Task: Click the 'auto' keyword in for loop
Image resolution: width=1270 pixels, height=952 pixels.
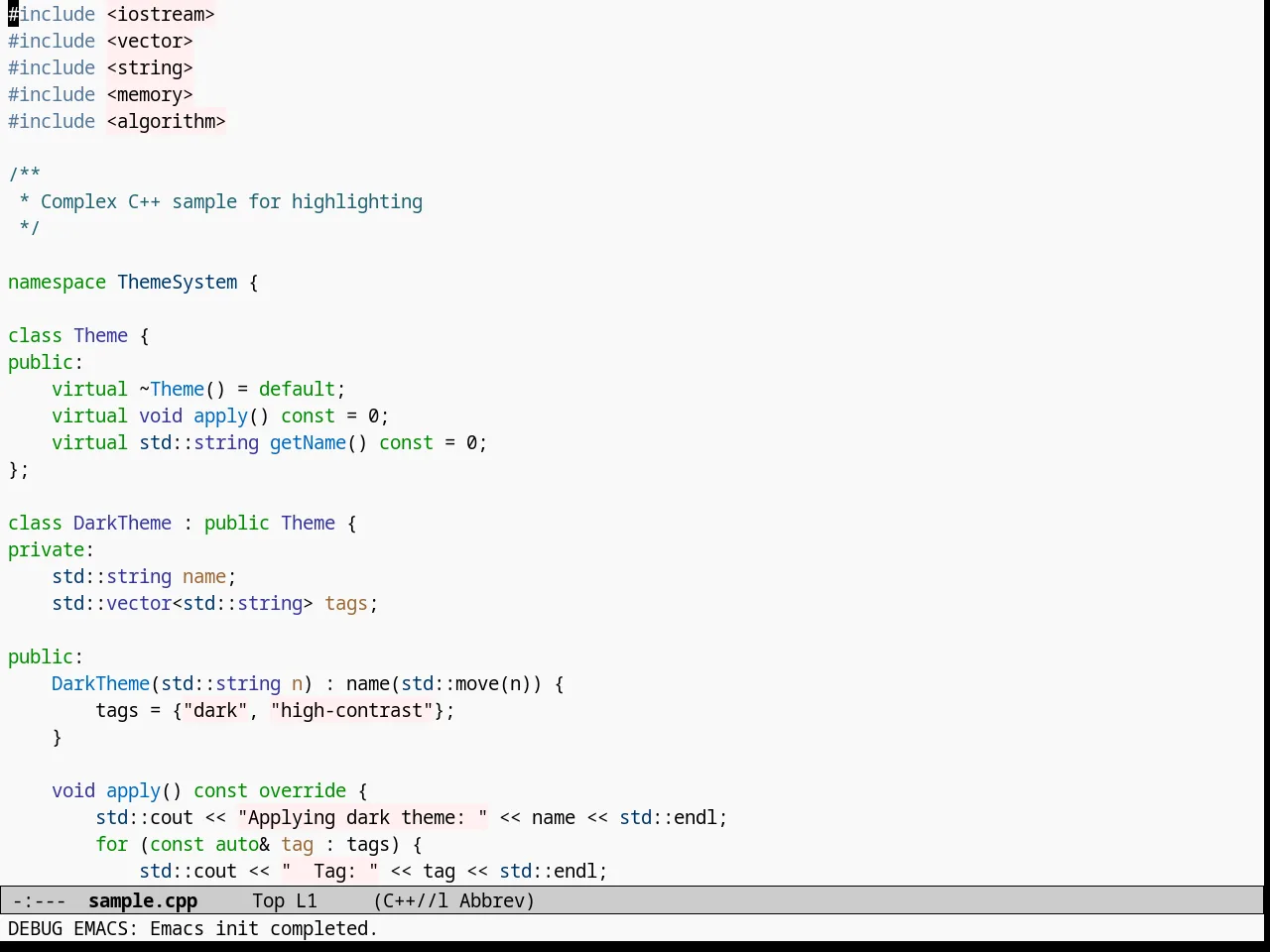Action: click(x=237, y=844)
